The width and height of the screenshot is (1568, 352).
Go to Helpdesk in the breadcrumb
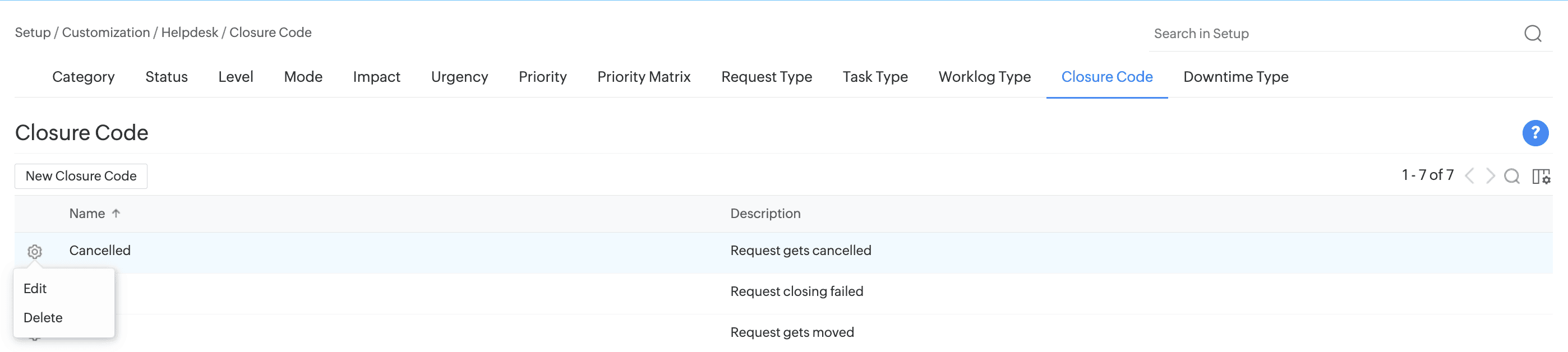(x=190, y=33)
